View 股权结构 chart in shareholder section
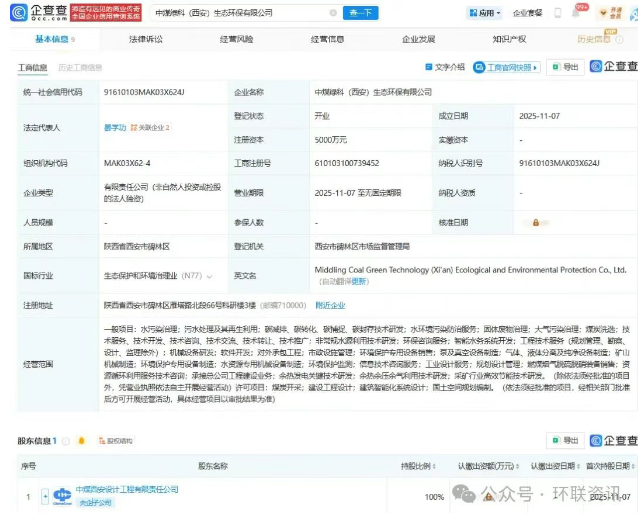This screenshot has width=638, height=513. point(114,440)
